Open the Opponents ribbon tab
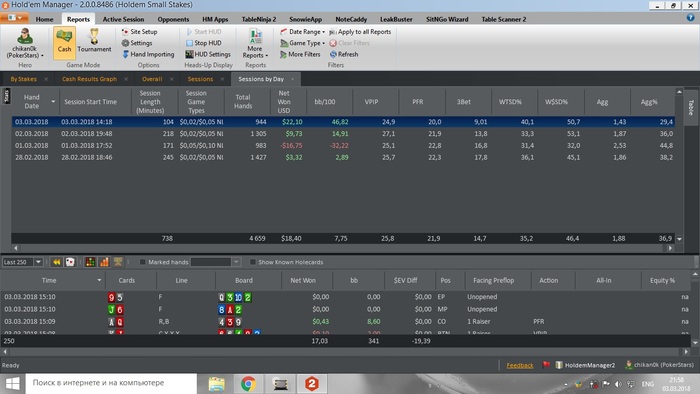Image resolution: width=700 pixels, height=394 pixels. click(x=173, y=19)
